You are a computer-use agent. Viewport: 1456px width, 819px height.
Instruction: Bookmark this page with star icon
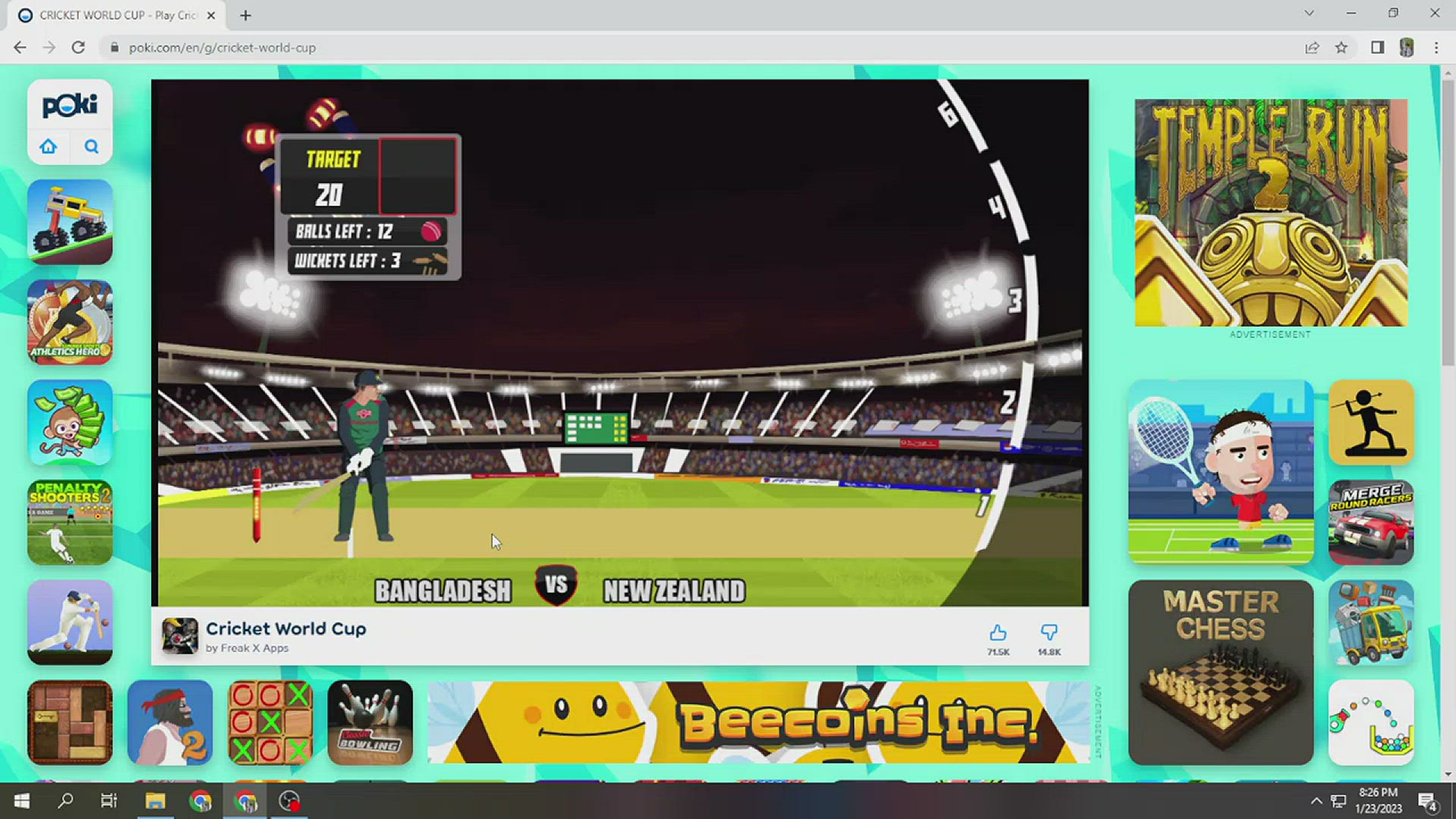tap(1341, 48)
